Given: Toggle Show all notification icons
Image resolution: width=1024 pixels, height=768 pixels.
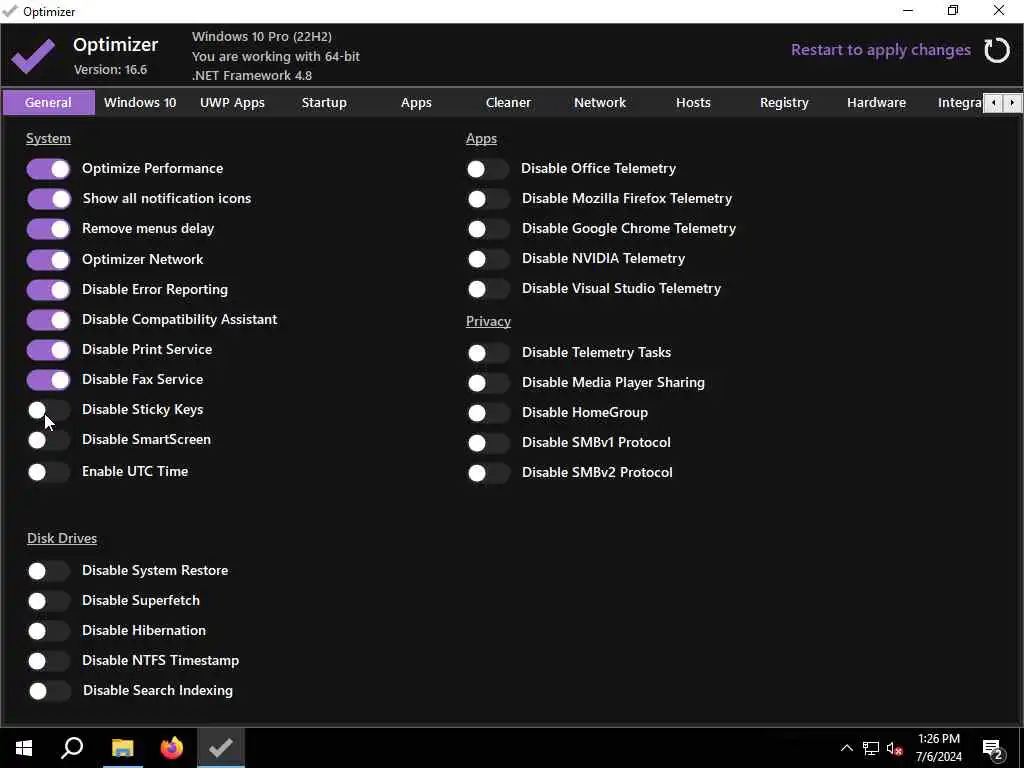Looking at the screenshot, I should pos(48,199).
